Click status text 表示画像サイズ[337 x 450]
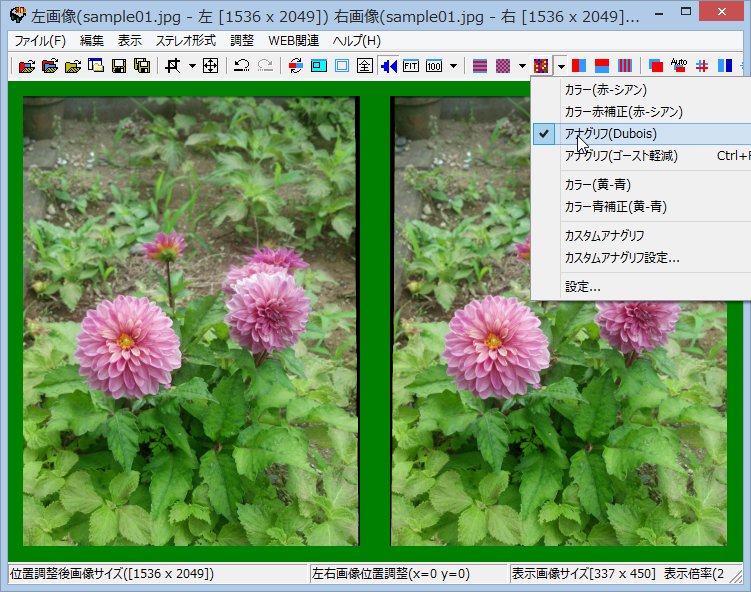The width and height of the screenshot is (751, 592). [x=583, y=573]
